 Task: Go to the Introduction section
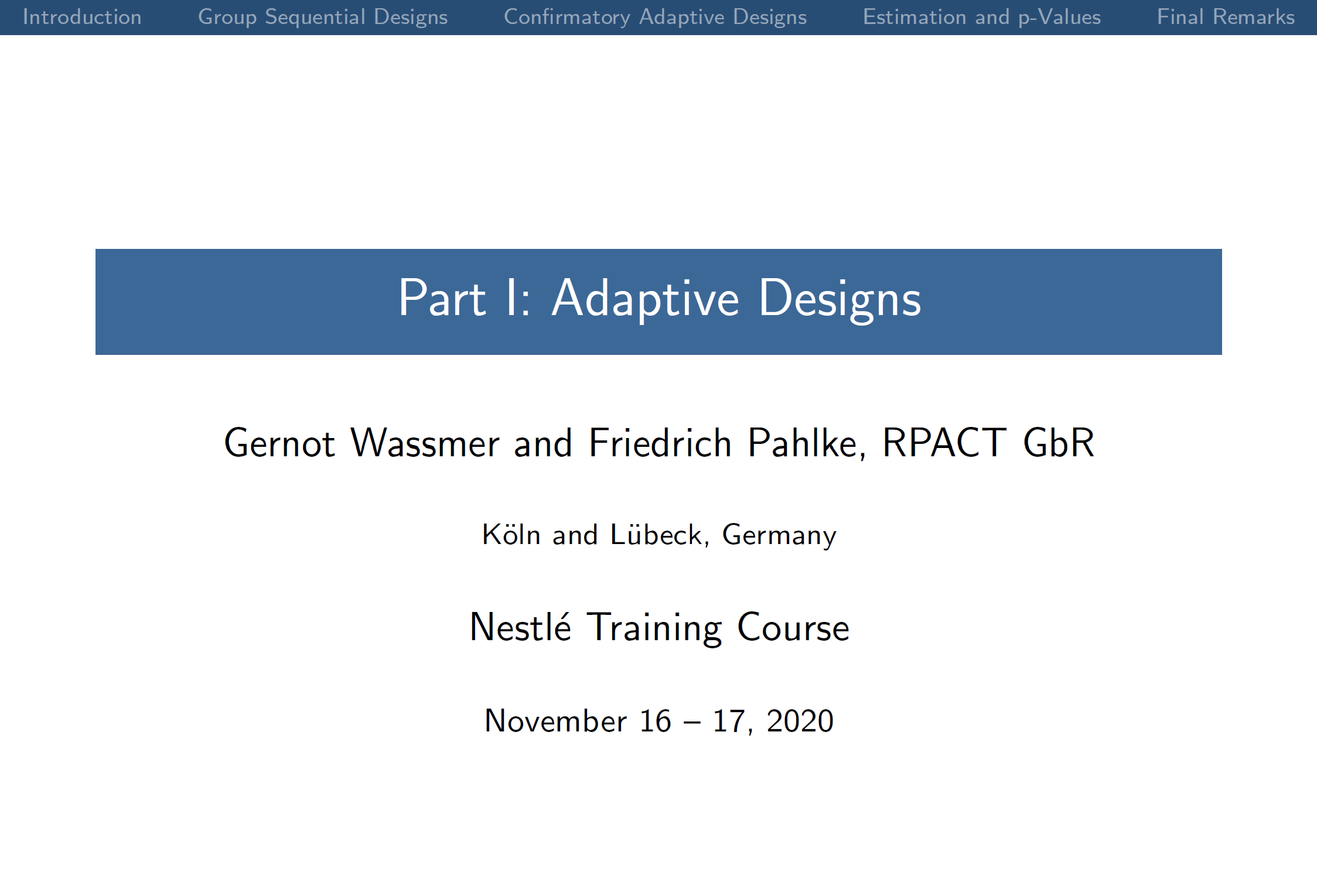coord(82,17)
